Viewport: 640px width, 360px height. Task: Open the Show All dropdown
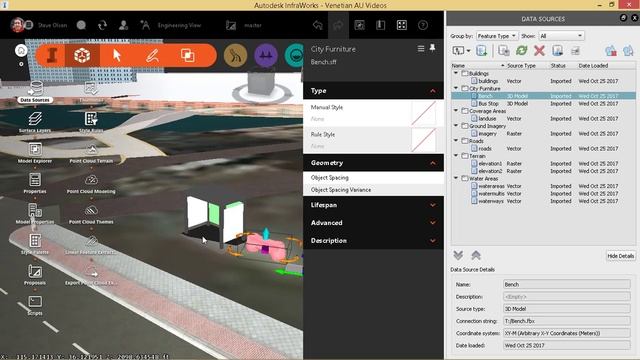[x=561, y=36]
